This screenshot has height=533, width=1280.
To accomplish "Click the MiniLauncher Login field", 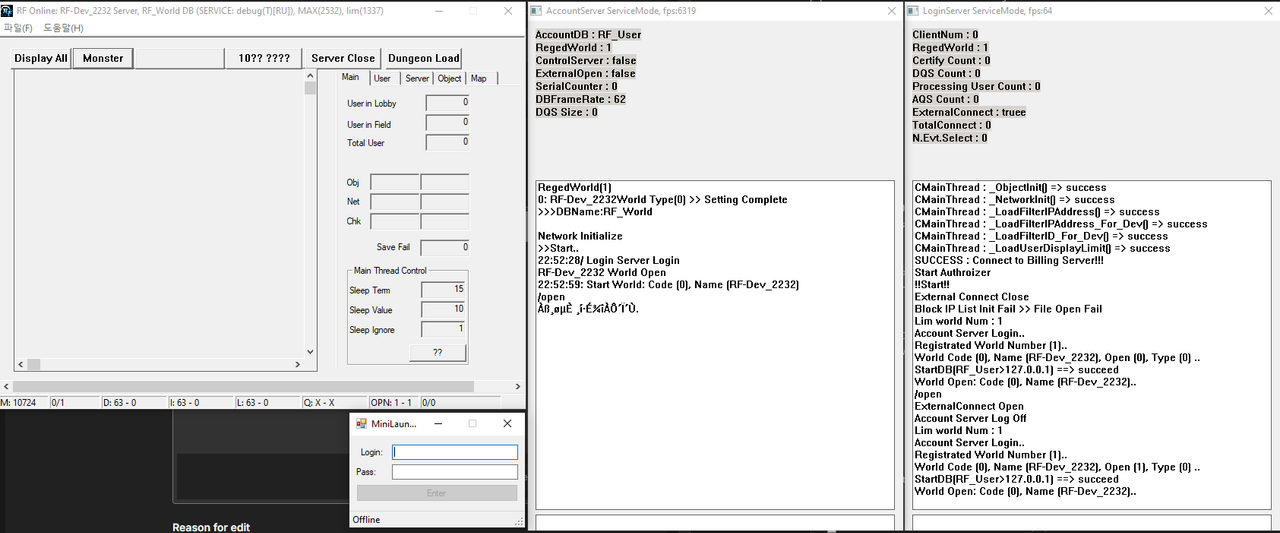I will (455, 452).
